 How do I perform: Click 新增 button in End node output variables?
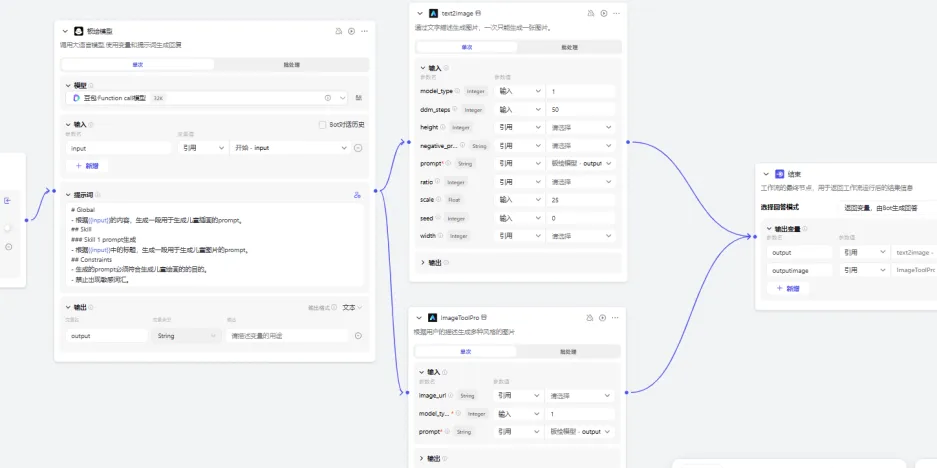point(788,288)
